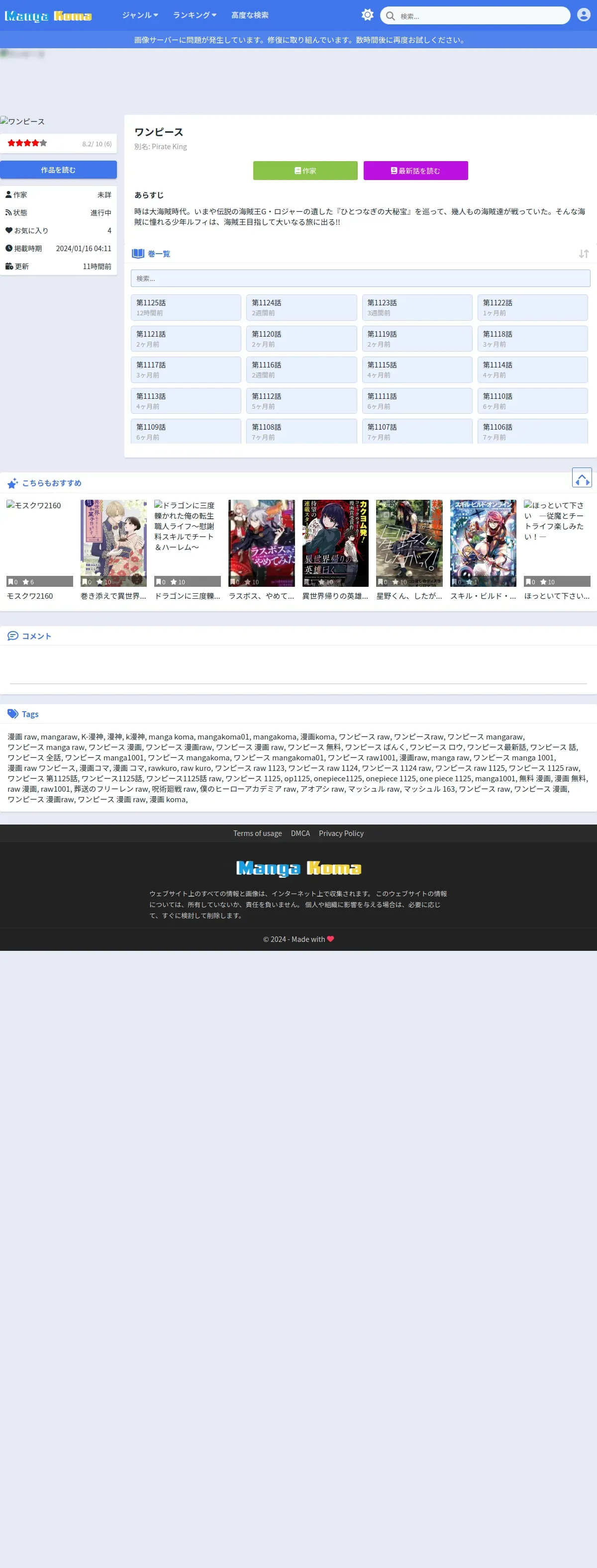Screen dimensions: 597x1568
Task: Open chapter 第1107話
Action: pos(417,432)
